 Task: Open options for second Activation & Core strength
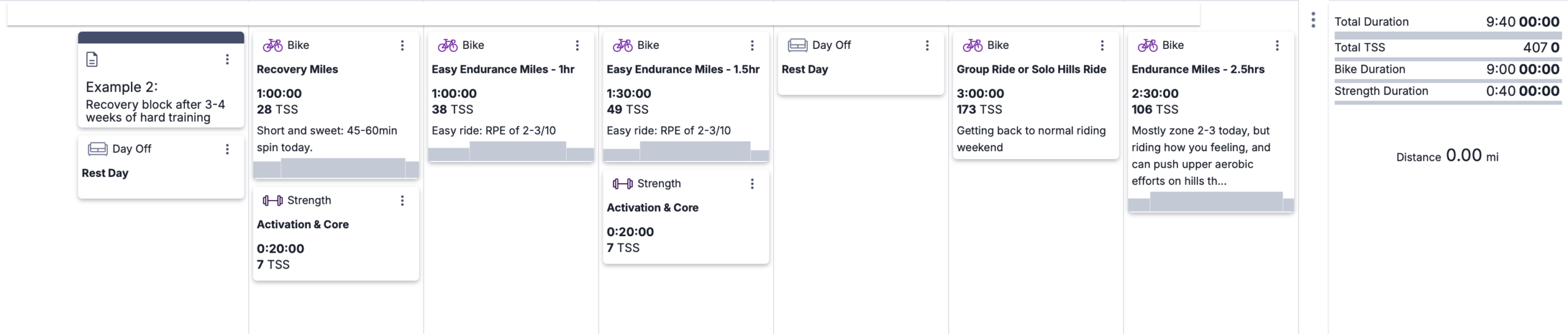coord(752,184)
